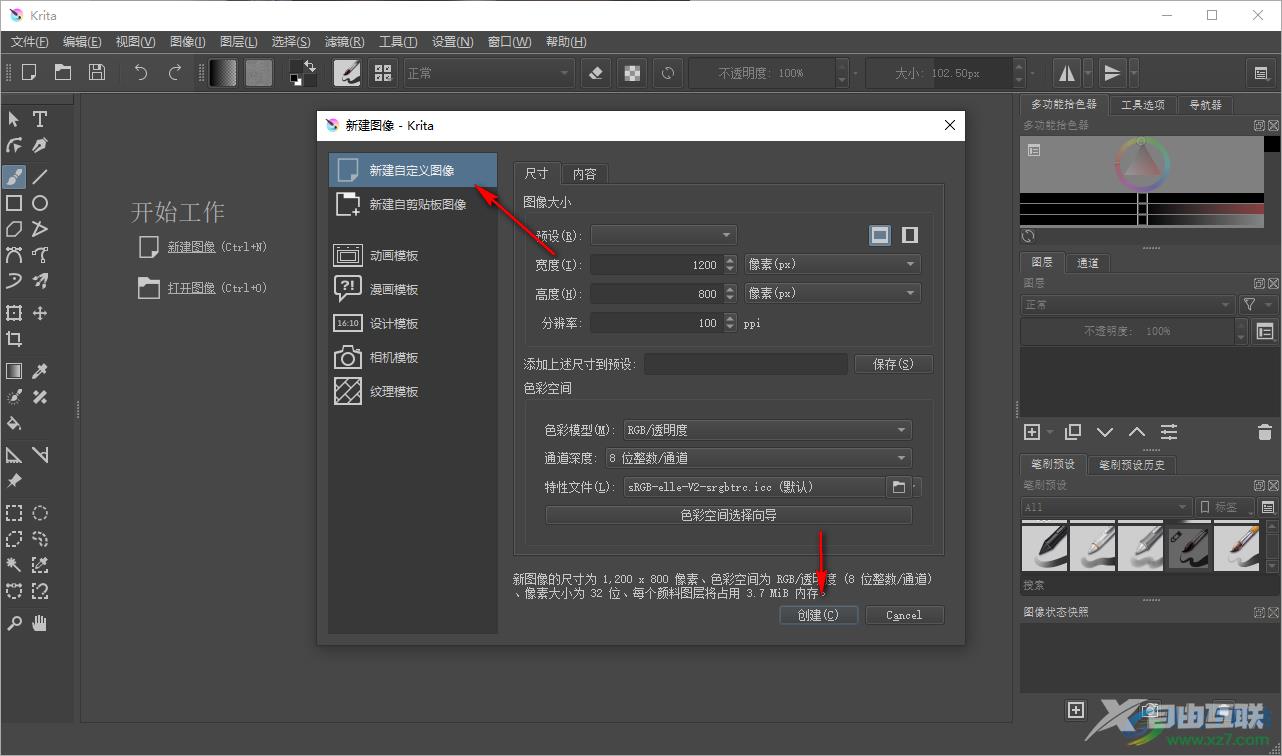The height and width of the screenshot is (756, 1282).
Task: Select the Zoom magnifier tool
Action: [14, 623]
